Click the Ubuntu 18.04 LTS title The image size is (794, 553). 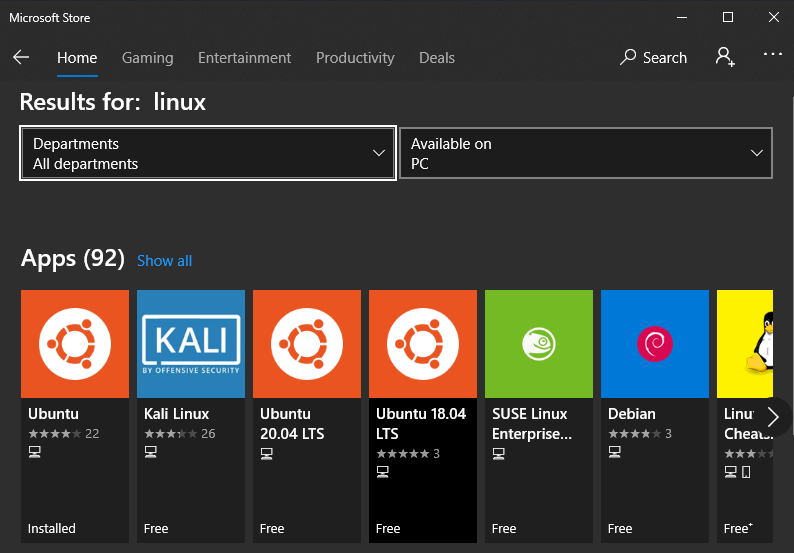point(421,424)
